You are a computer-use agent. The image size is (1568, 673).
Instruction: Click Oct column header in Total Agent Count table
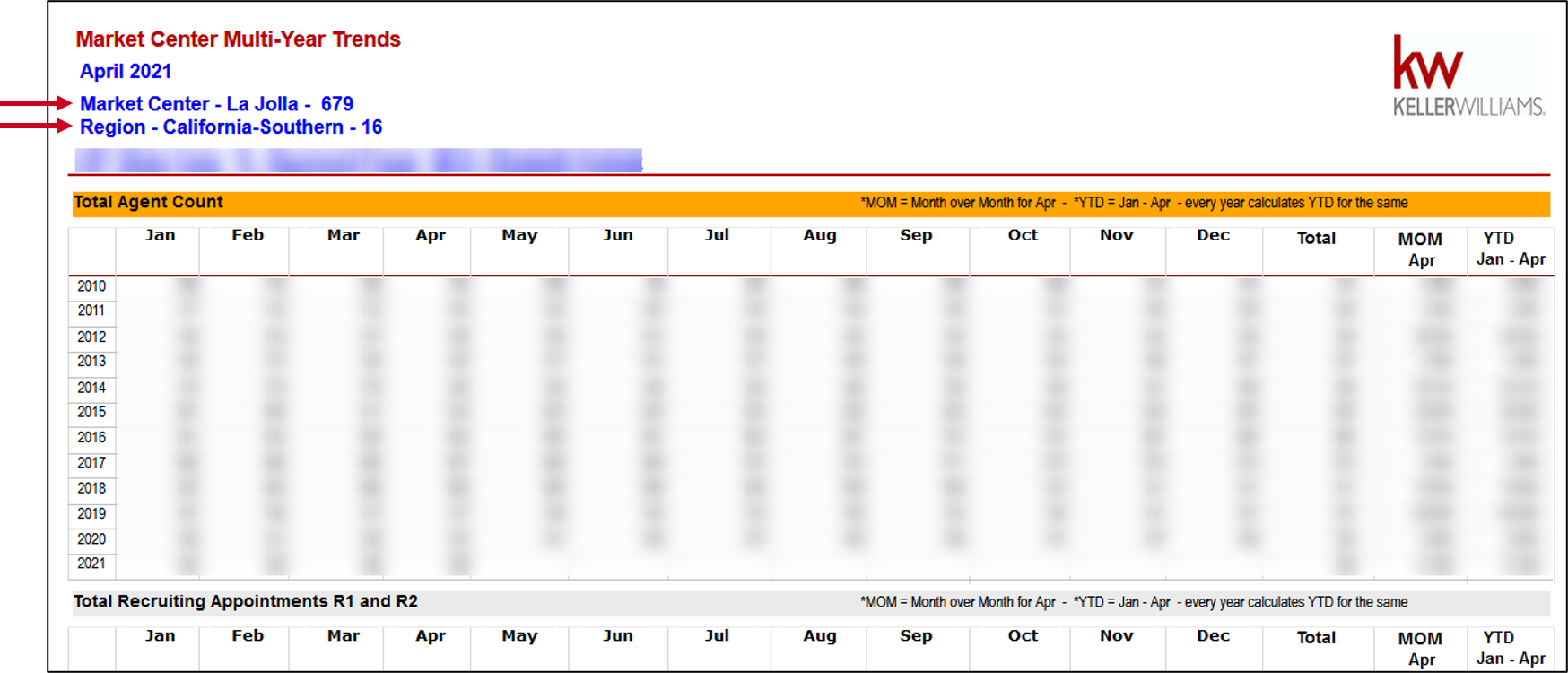click(1023, 235)
